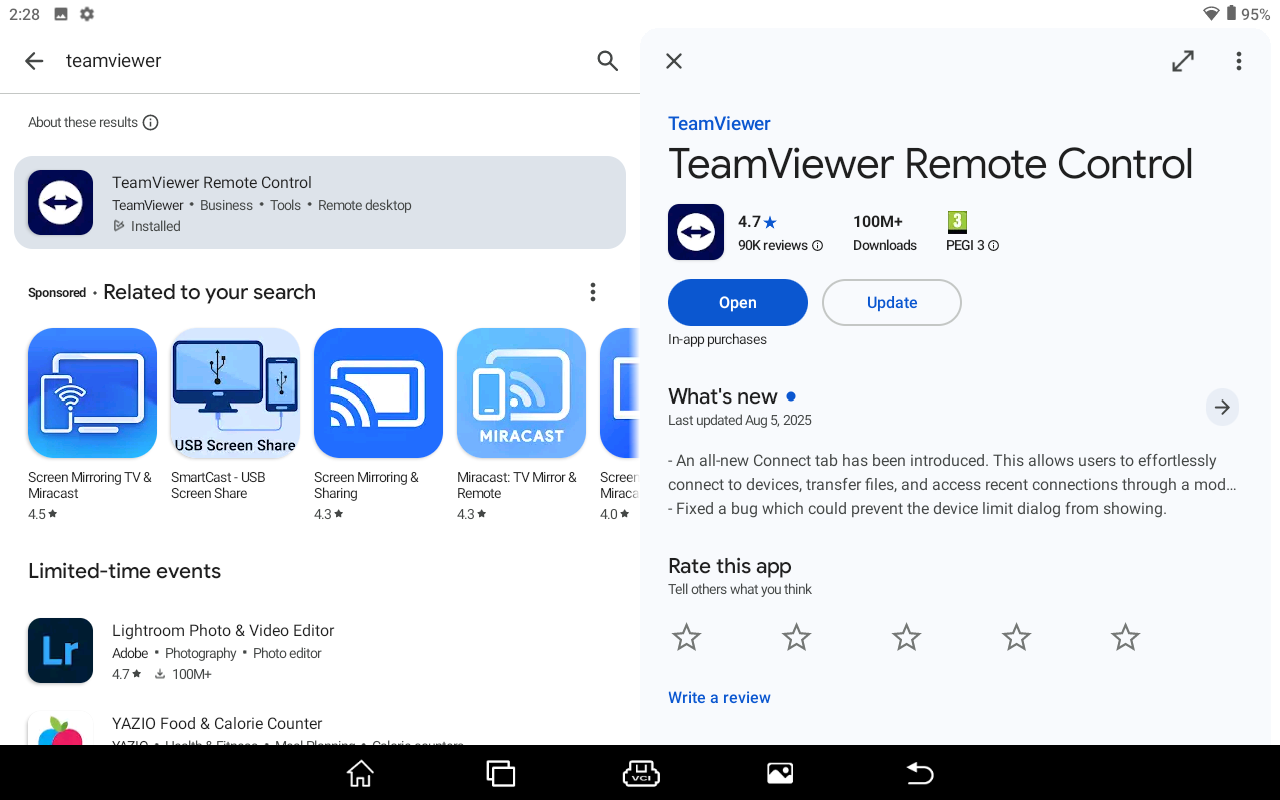This screenshot has height=800, width=1280.
Task: Open recent apps from navigation bar
Action: pyautogui.click(x=500, y=773)
